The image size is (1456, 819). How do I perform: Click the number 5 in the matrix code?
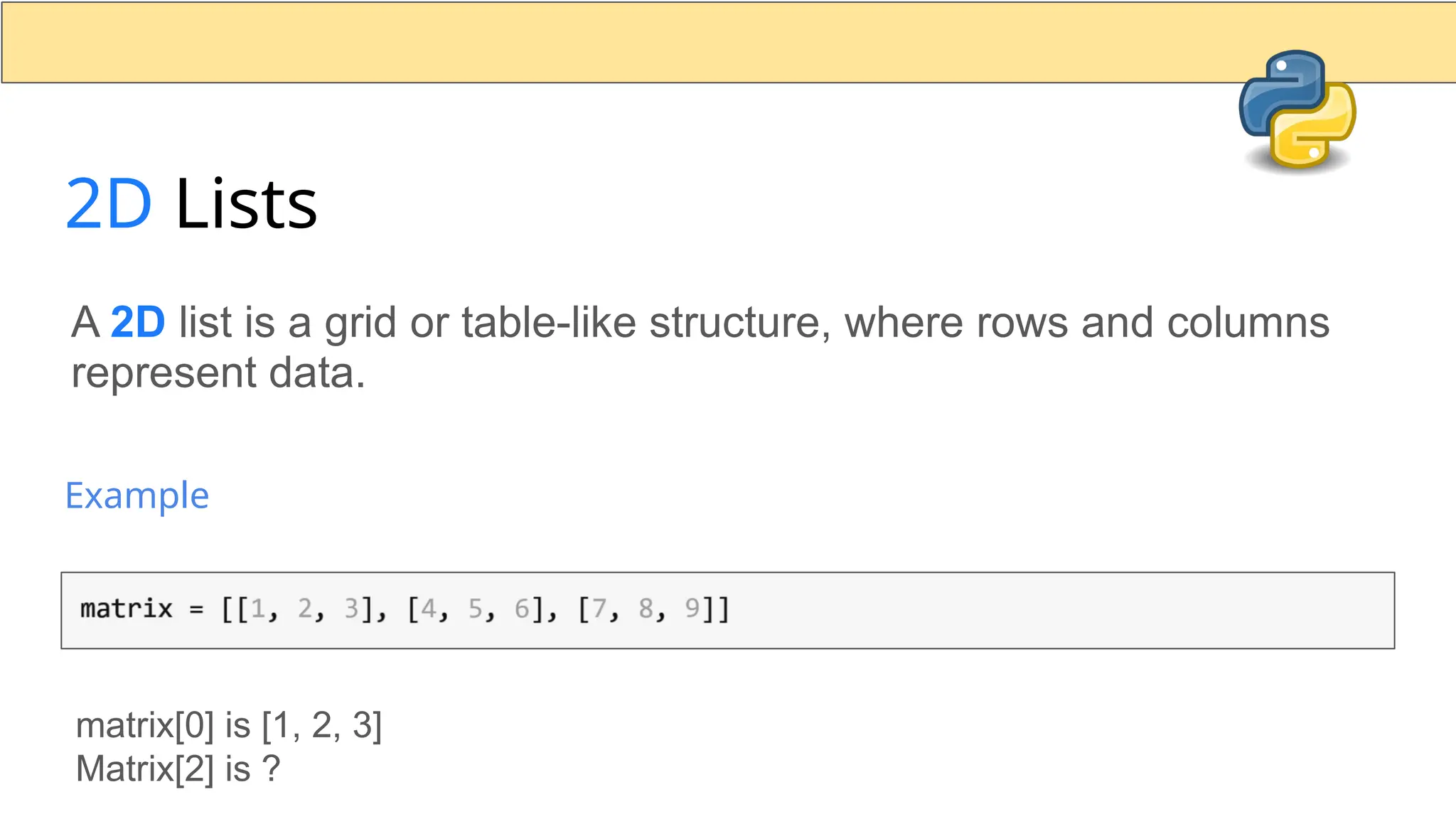[x=475, y=609]
